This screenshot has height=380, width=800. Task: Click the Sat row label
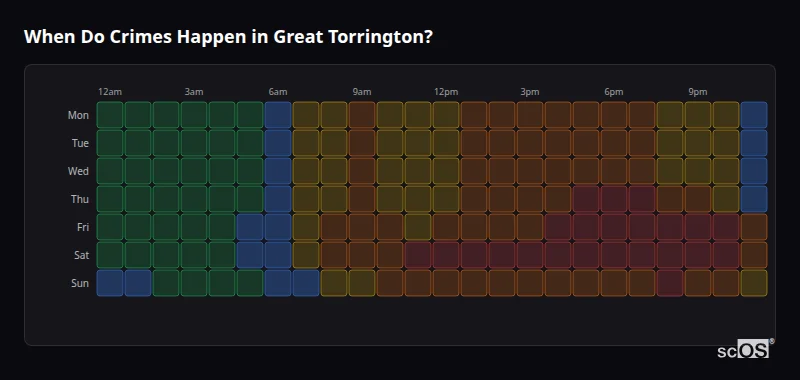[82, 256]
